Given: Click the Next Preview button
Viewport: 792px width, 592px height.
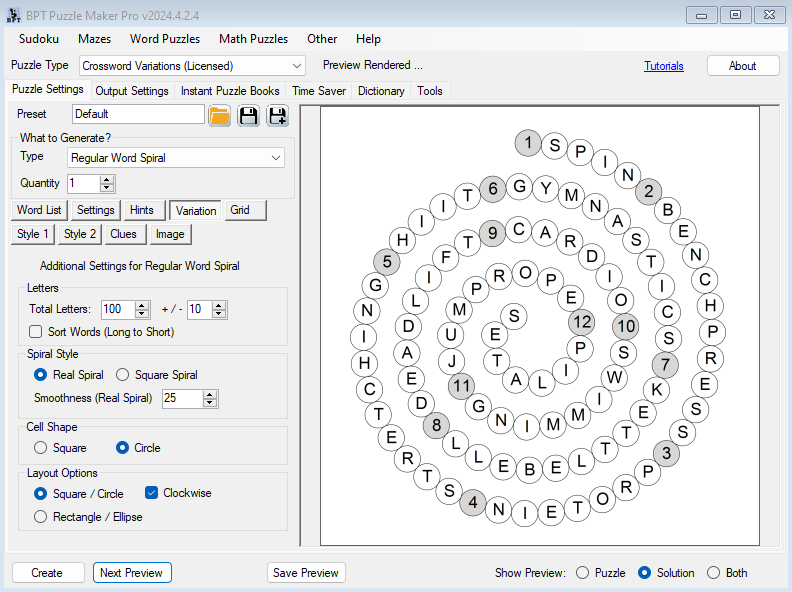Looking at the screenshot, I should click(x=132, y=573).
